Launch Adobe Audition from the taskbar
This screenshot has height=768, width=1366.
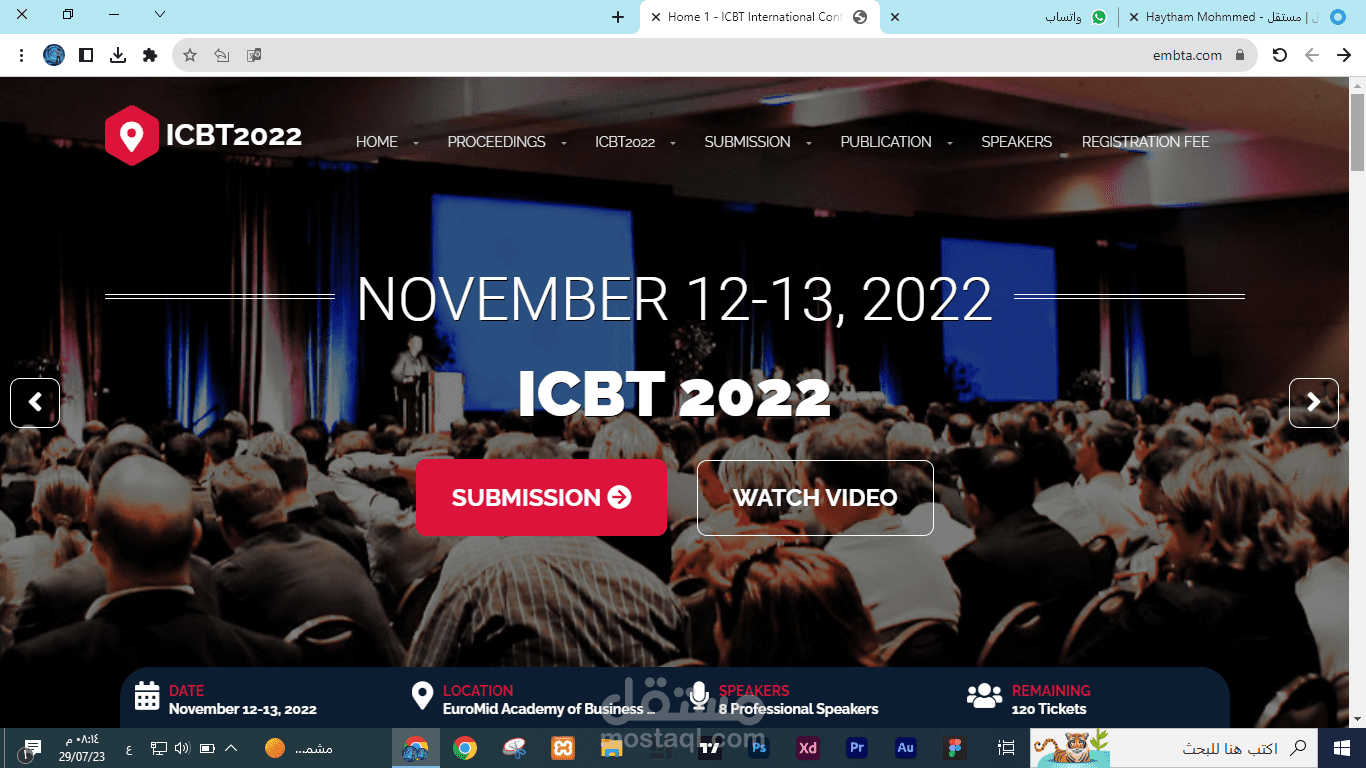(x=906, y=748)
